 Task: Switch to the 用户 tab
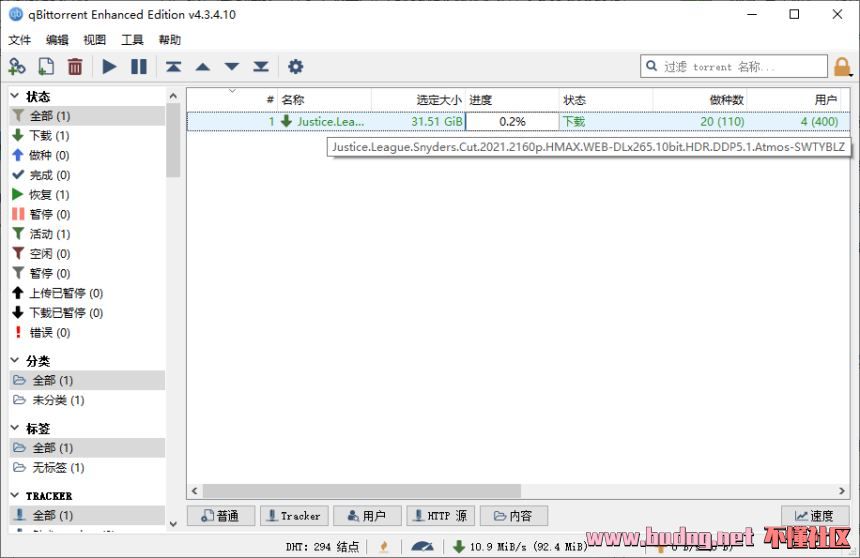click(367, 516)
